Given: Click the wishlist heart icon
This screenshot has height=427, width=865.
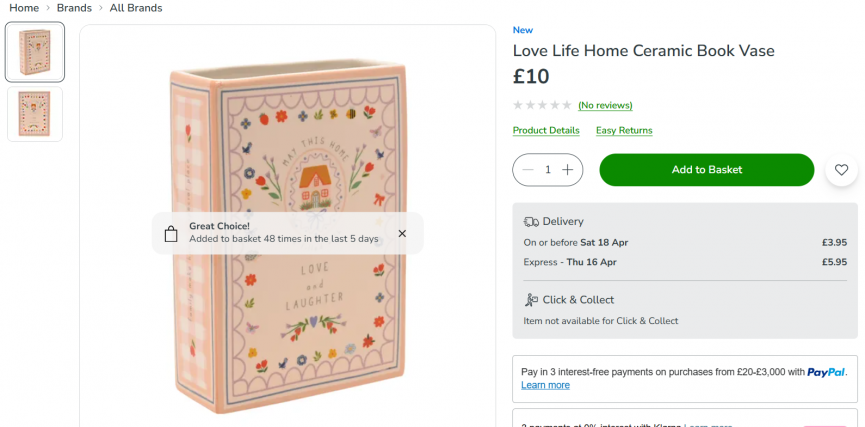Looking at the screenshot, I should [x=842, y=170].
